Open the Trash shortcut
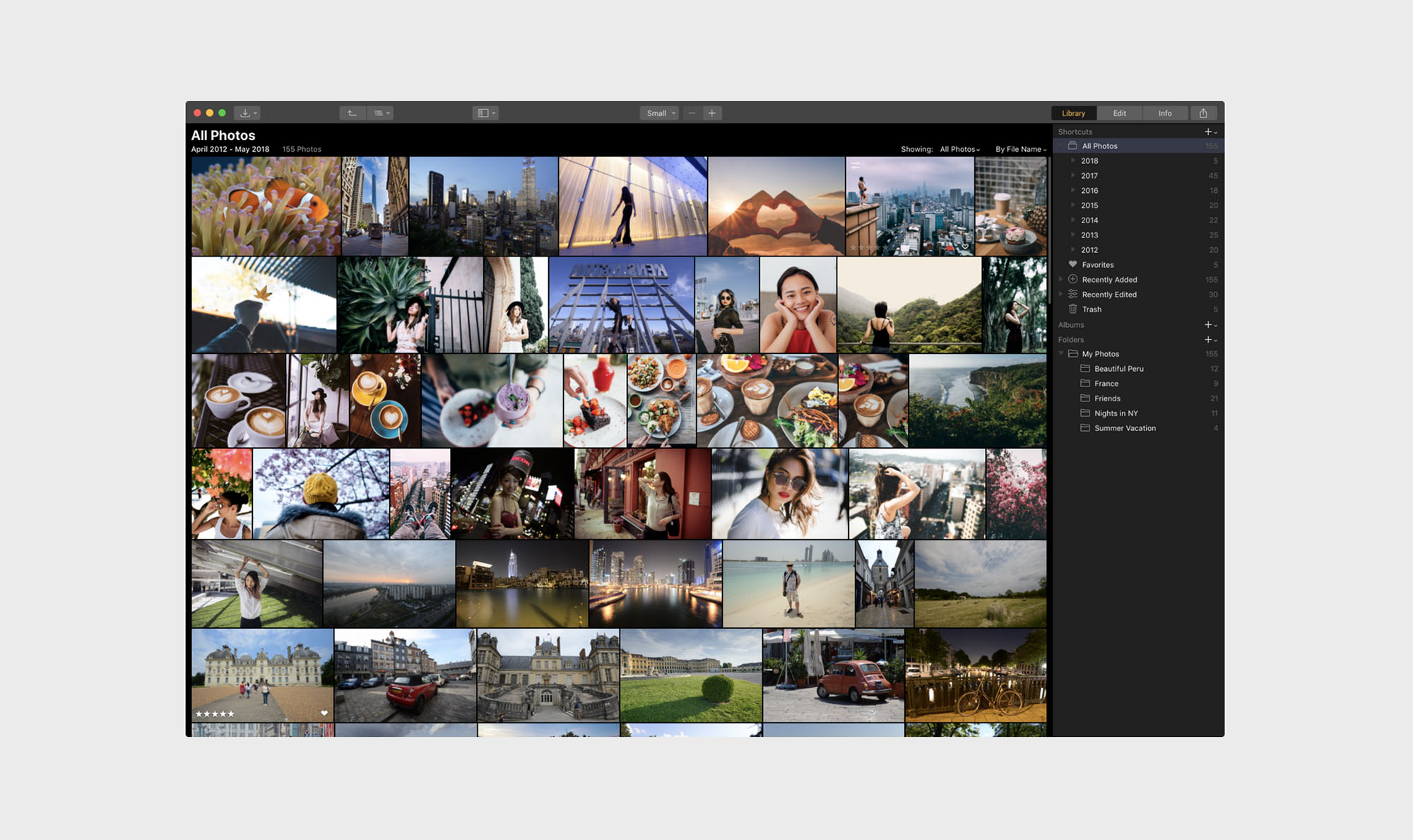Screen dimensions: 1413x840 [x=1091, y=309]
